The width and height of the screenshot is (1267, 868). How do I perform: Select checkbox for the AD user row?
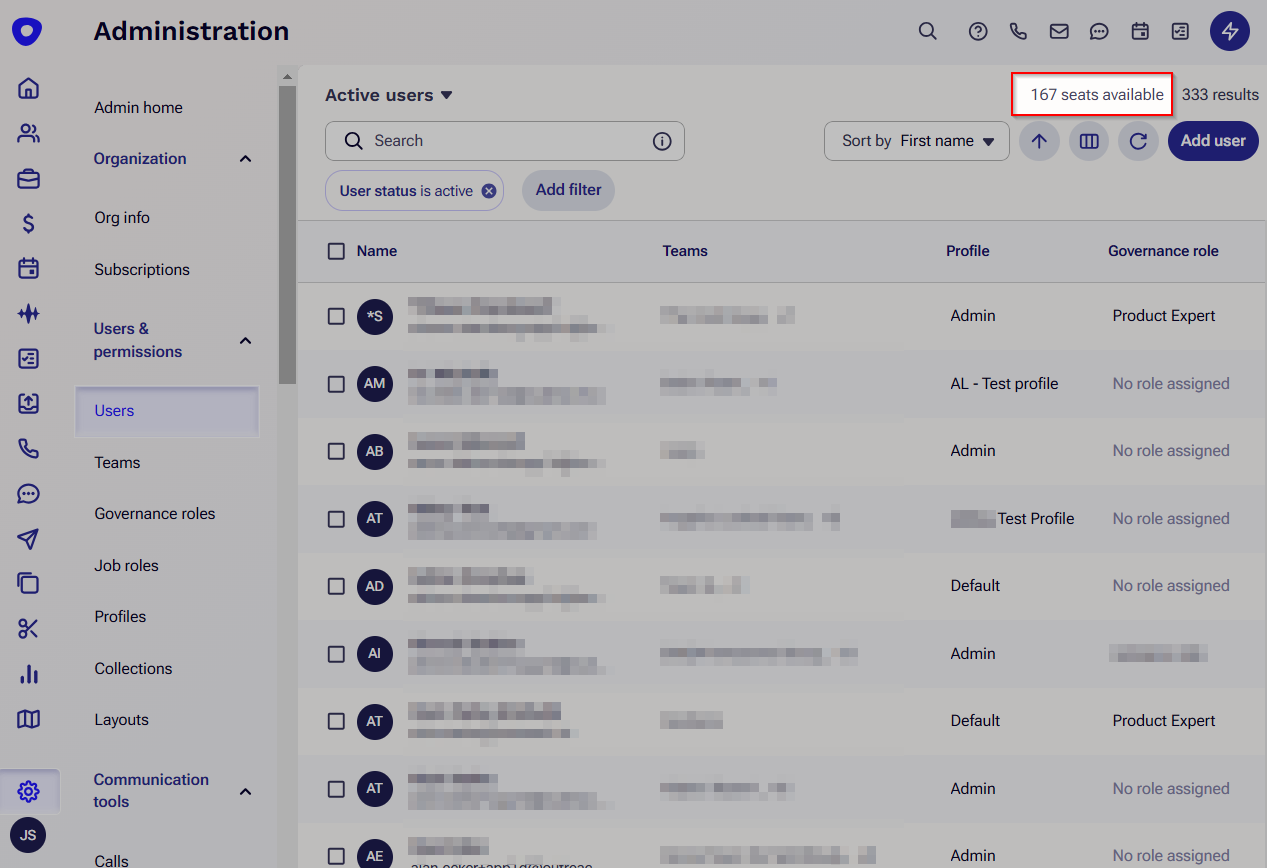pos(336,586)
